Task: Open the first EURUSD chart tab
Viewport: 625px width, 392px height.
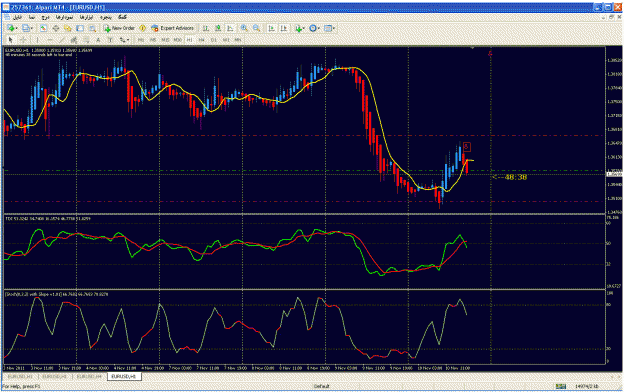Action: point(20,376)
